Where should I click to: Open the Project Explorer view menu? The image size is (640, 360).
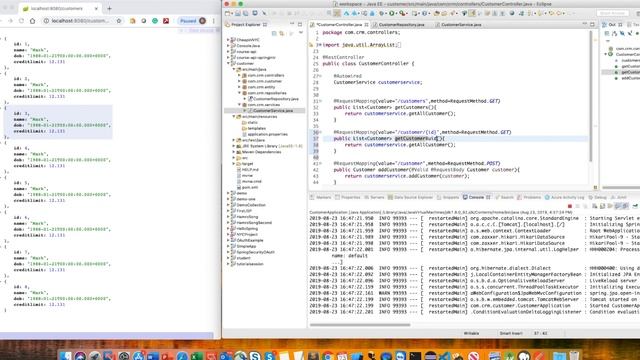(x=301, y=33)
